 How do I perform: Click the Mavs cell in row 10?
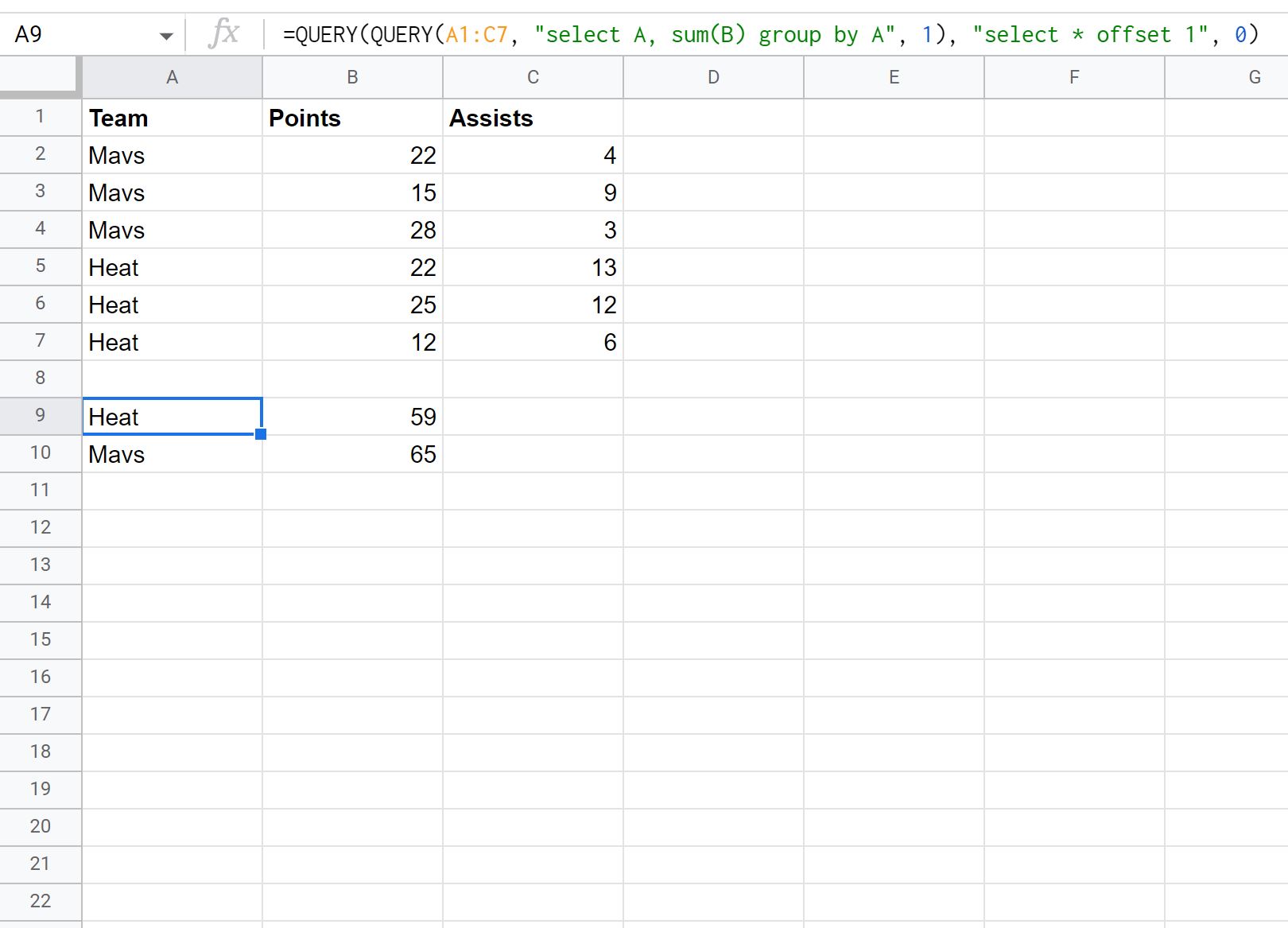(x=172, y=454)
